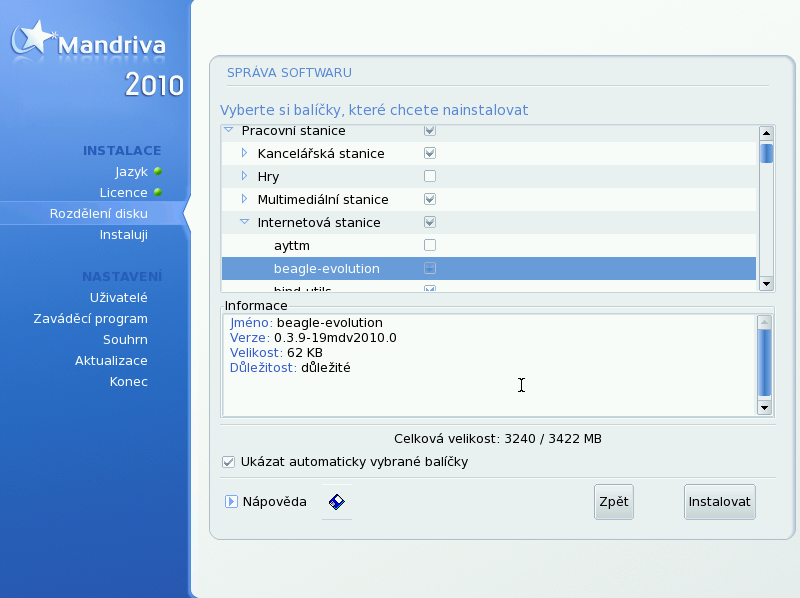Check the ayttm package checkbox
Viewport: 800px width, 598px height.
pos(430,245)
